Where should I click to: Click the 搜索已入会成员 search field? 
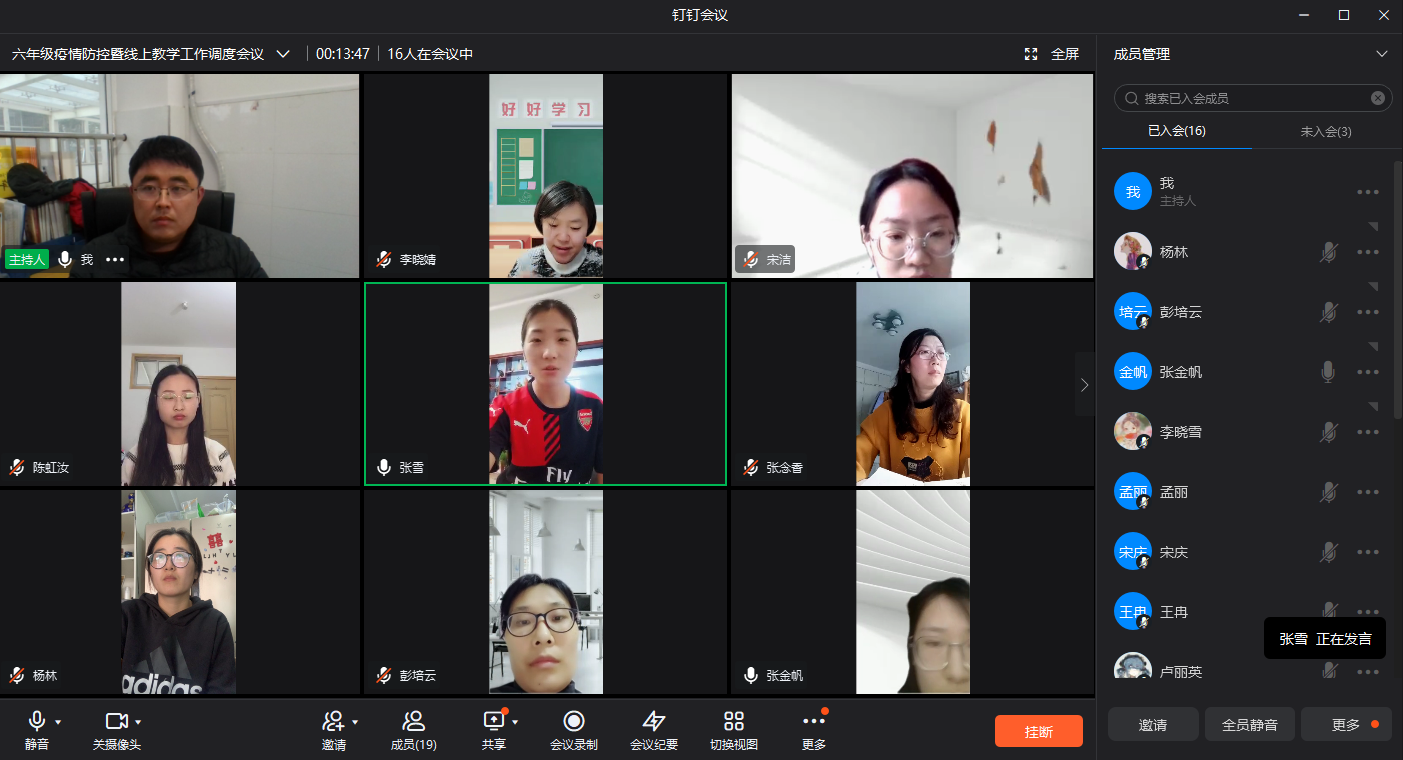(x=1250, y=98)
